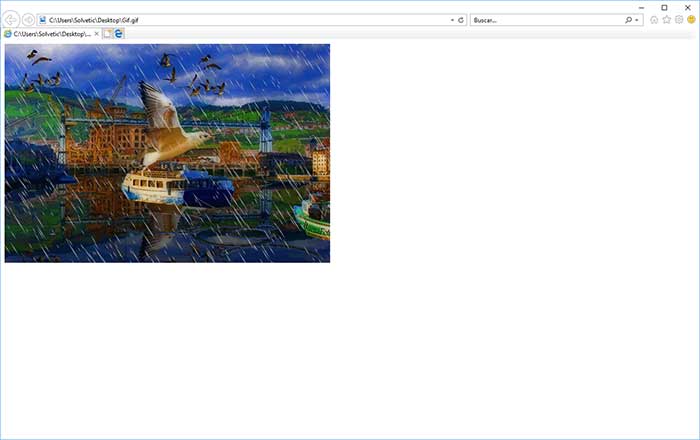Expand the search provider dropdown arrow

[x=637, y=20]
